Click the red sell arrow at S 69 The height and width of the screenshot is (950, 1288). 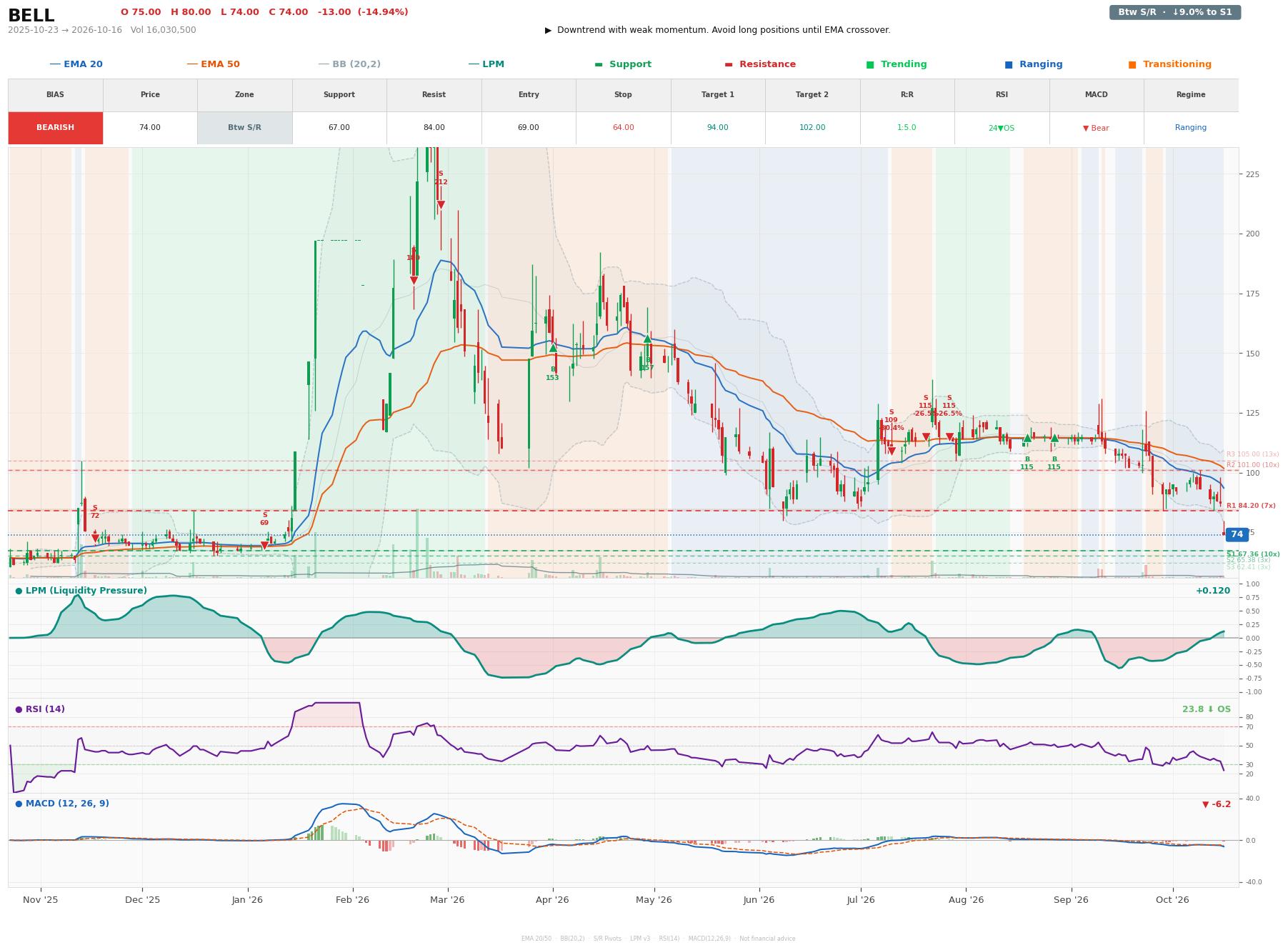click(x=264, y=546)
